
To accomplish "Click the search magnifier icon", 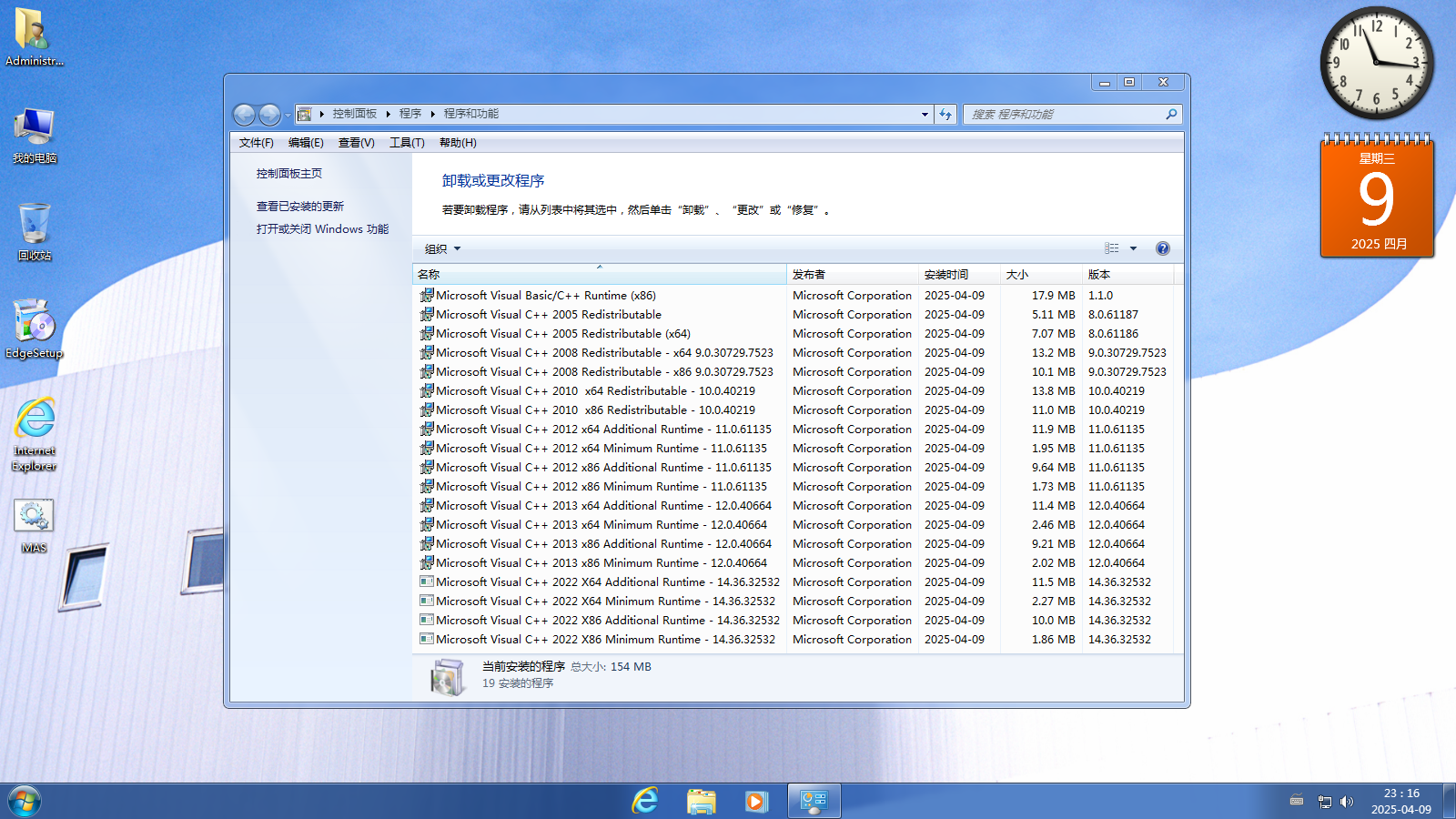I will click(1171, 115).
